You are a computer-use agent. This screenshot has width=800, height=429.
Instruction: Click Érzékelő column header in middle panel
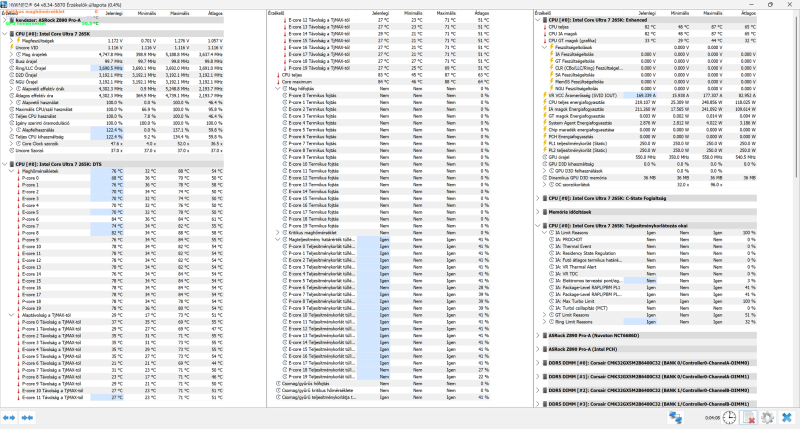click(276, 13)
